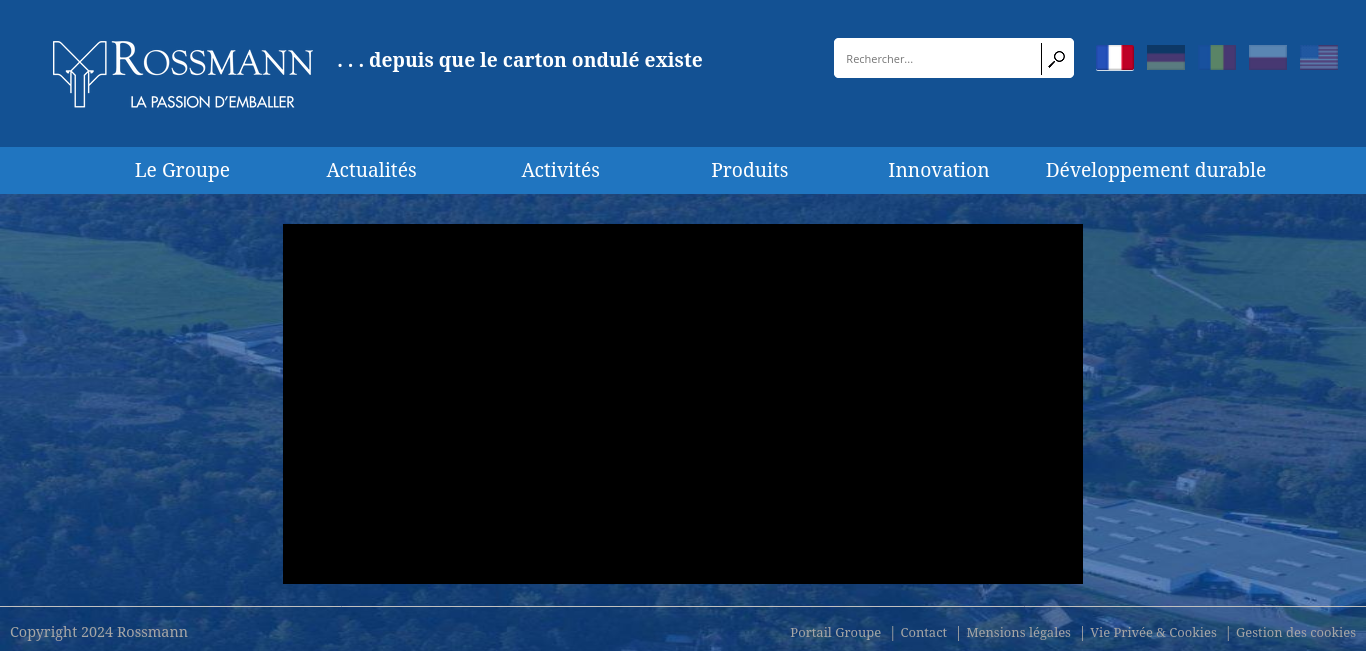The height and width of the screenshot is (651, 1366).
Task: Open the Actualités menu
Action: coord(372,170)
